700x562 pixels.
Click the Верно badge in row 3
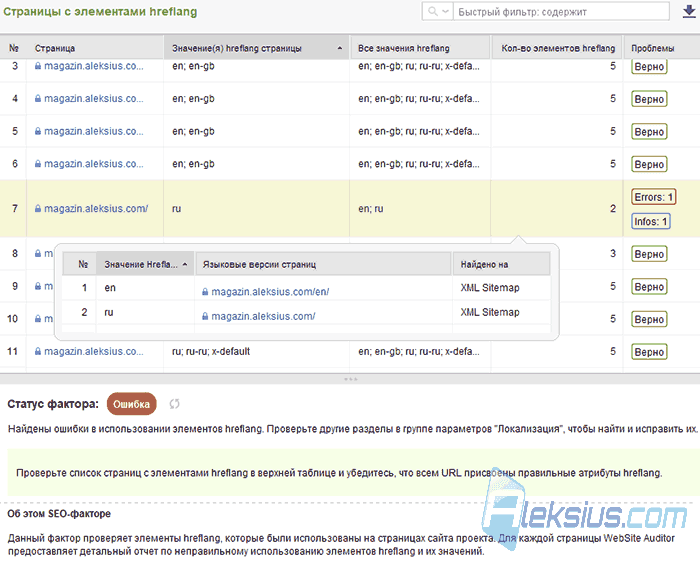pyautogui.click(x=649, y=67)
